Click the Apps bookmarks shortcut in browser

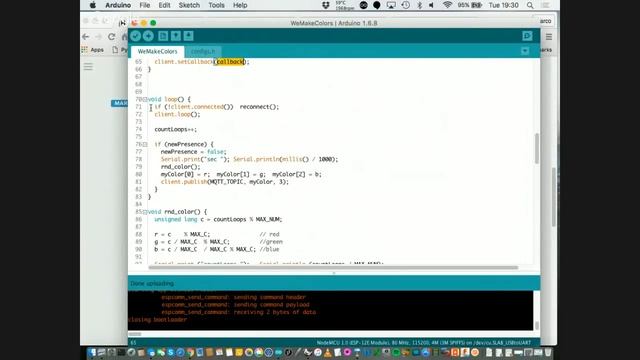[93, 50]
